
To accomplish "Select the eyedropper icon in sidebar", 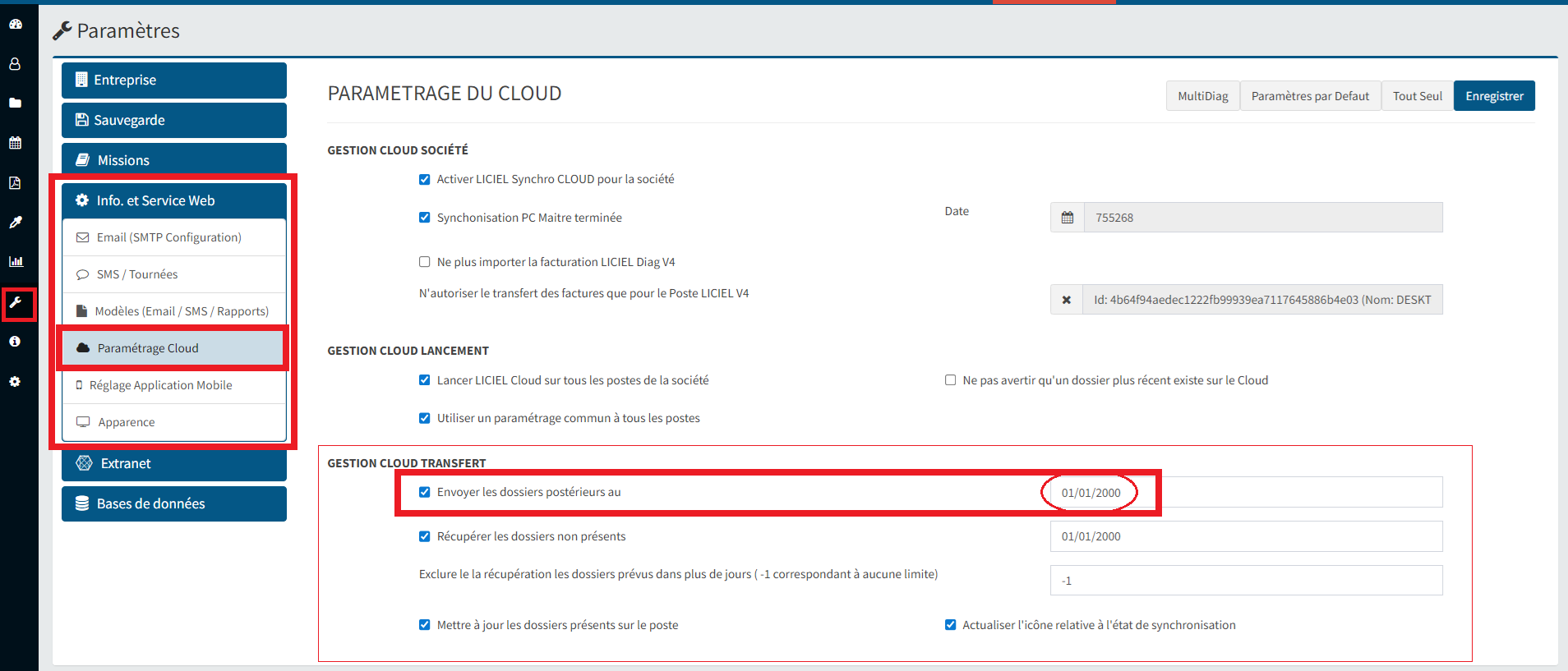I will tap(15, 223).
